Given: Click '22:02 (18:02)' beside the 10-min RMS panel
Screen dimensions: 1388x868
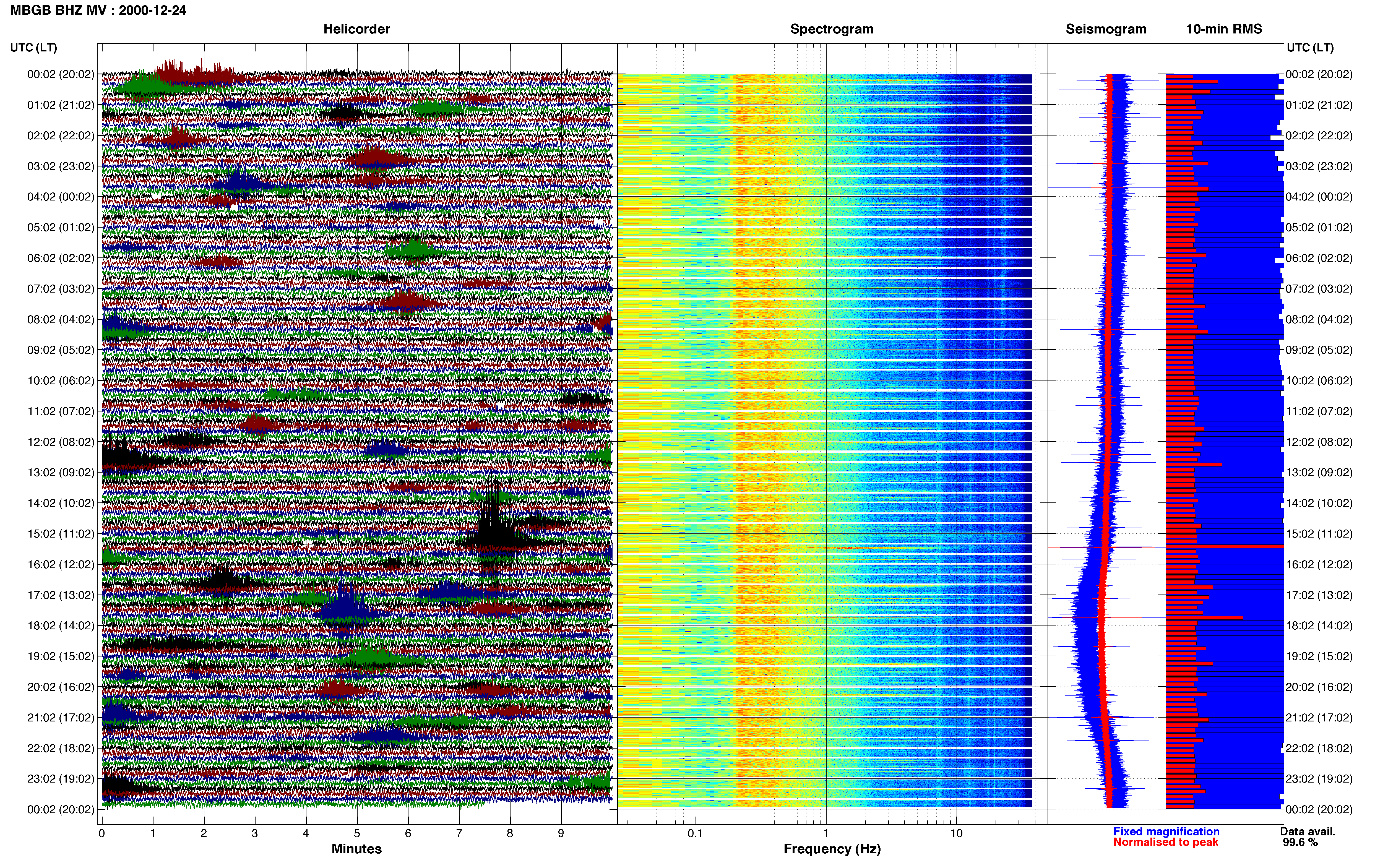Looking at the screenshot, I should coord(1319,748).
